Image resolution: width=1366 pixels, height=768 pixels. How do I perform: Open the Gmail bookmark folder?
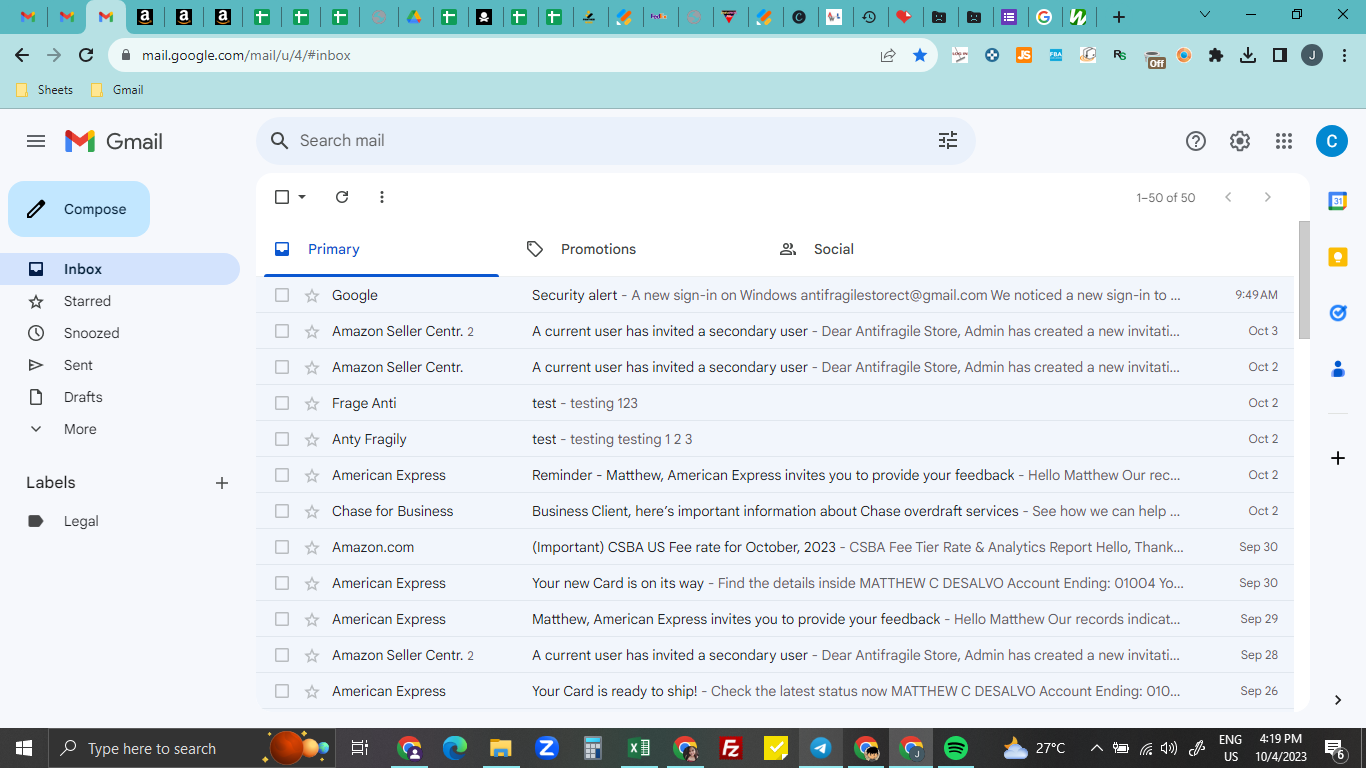click(117, 90)
